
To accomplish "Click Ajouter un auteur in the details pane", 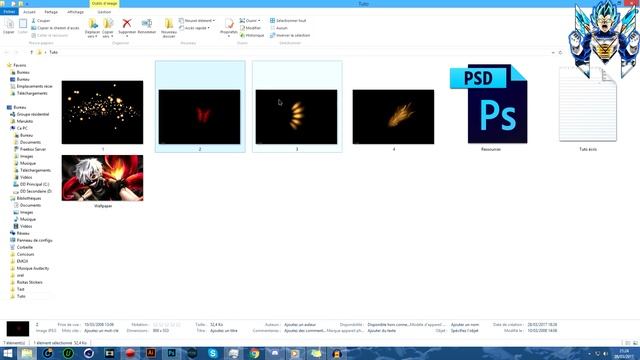I will click(x=300, y=325).
